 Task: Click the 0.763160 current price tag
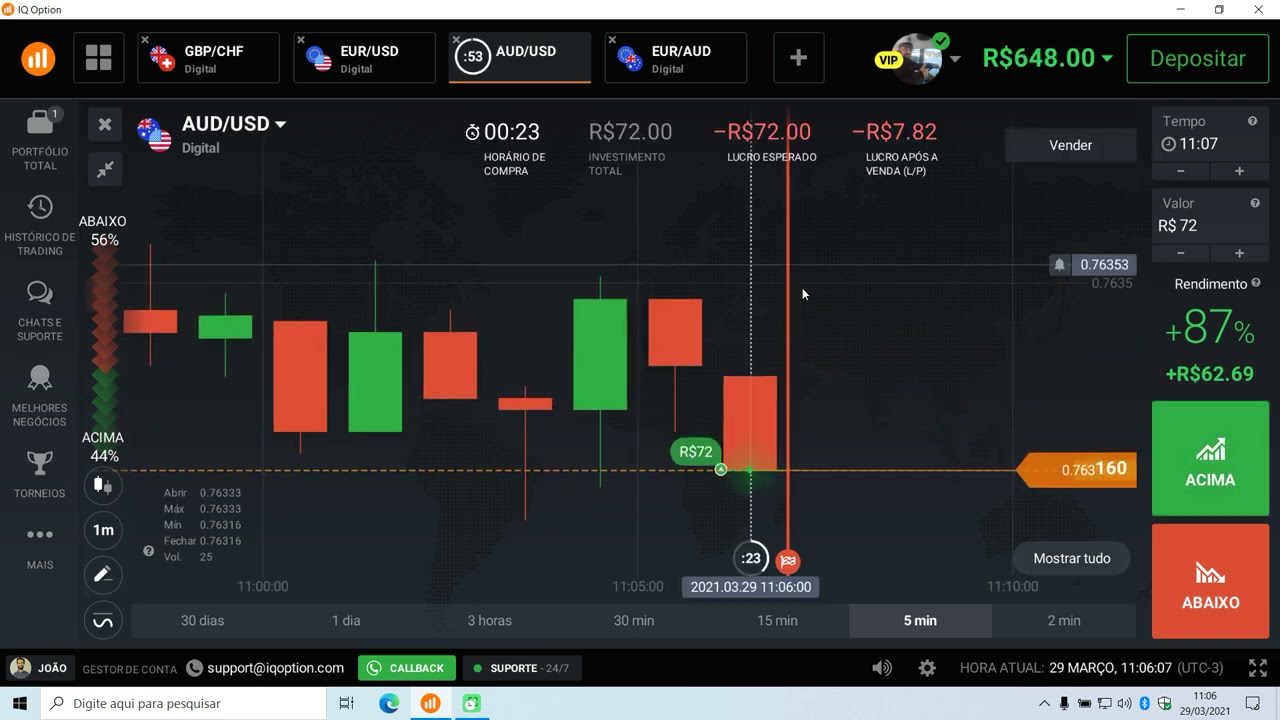1078,469
